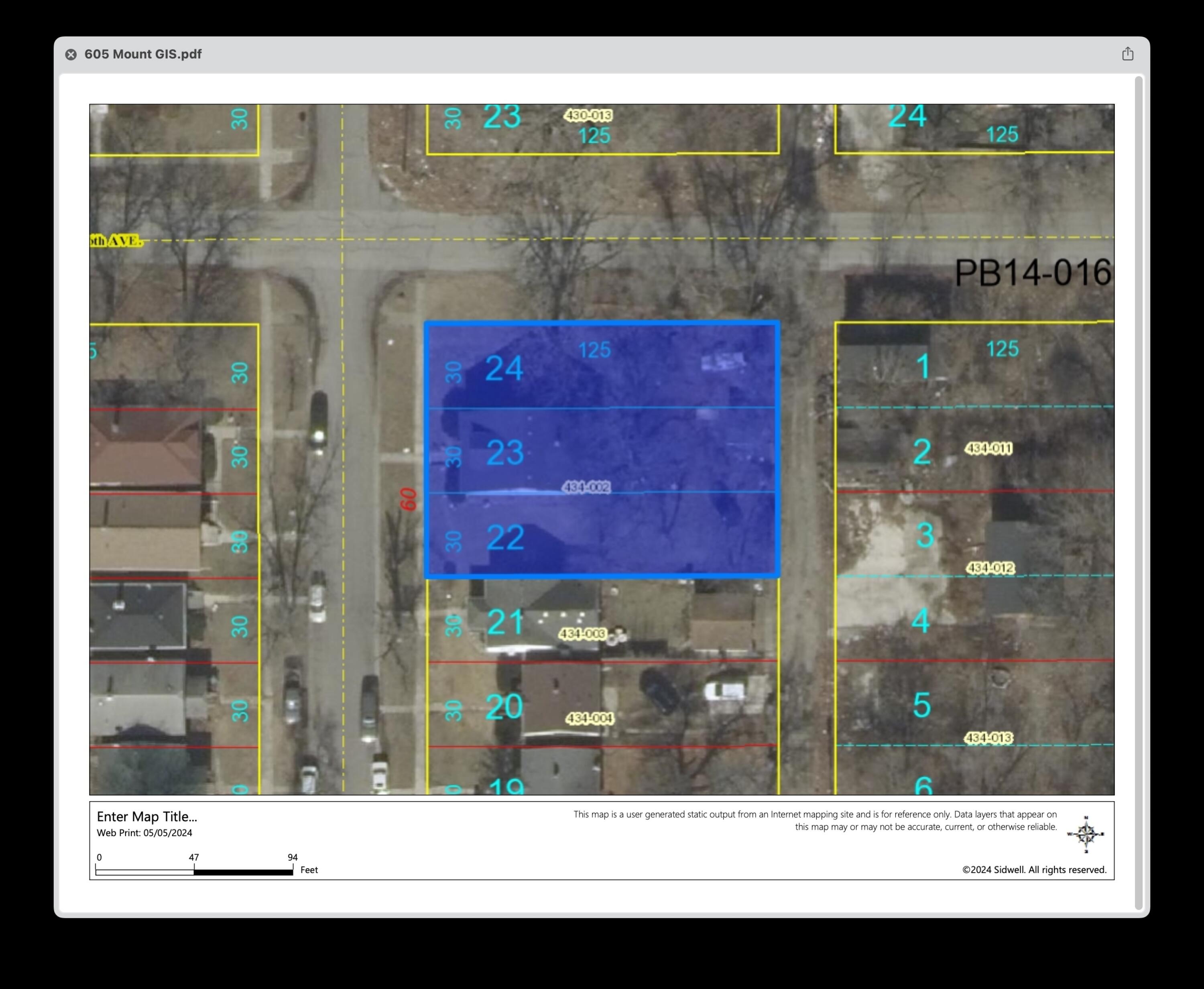
Task: Click the red 60 street width label
Action: click(x=409, y=500)
